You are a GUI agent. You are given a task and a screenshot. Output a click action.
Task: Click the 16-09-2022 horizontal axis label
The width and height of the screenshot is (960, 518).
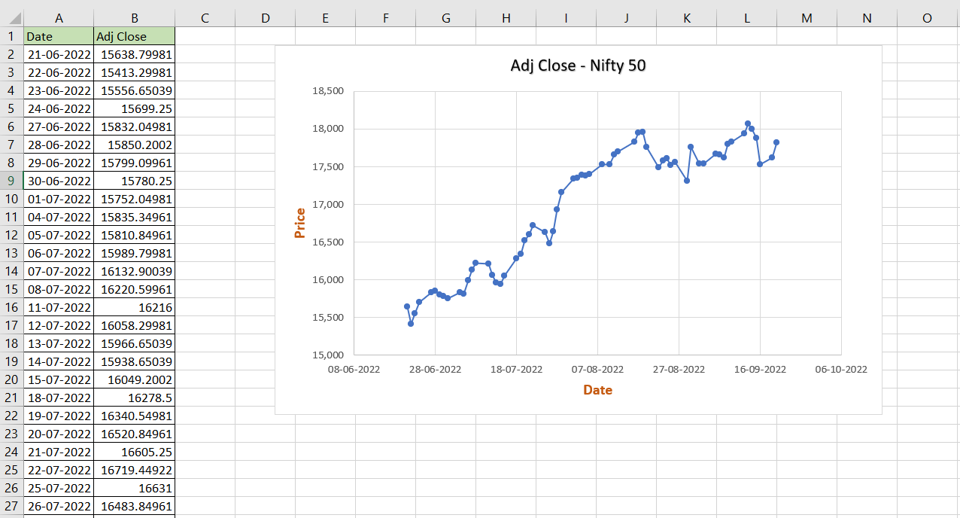[x=760, y=369]
